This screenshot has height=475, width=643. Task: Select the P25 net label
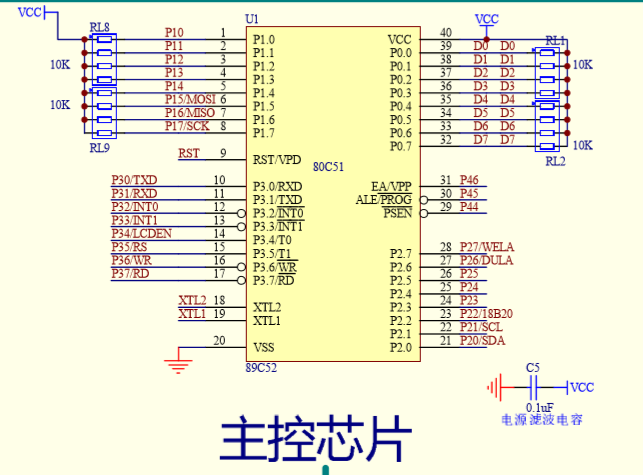coord(469,273)
